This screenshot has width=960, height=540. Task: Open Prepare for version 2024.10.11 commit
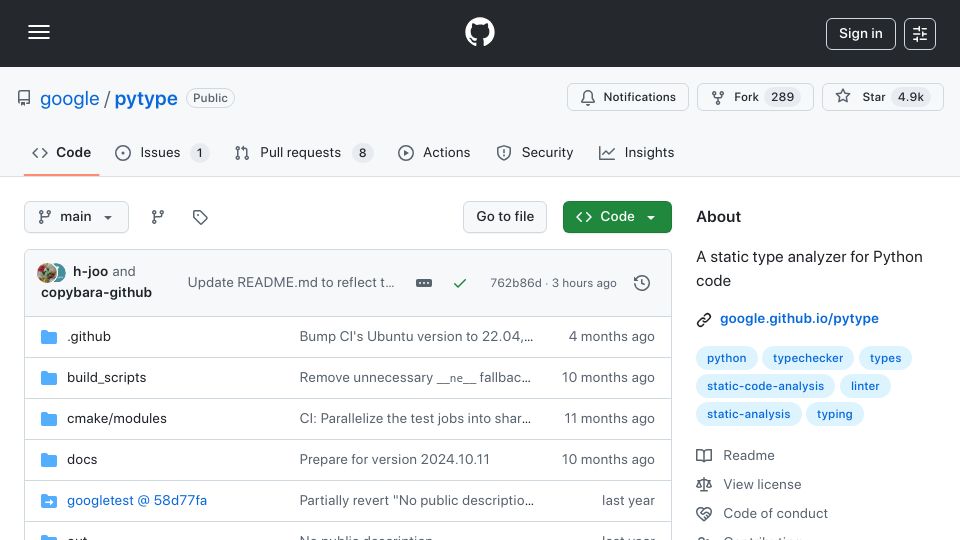tap(394, 460)
